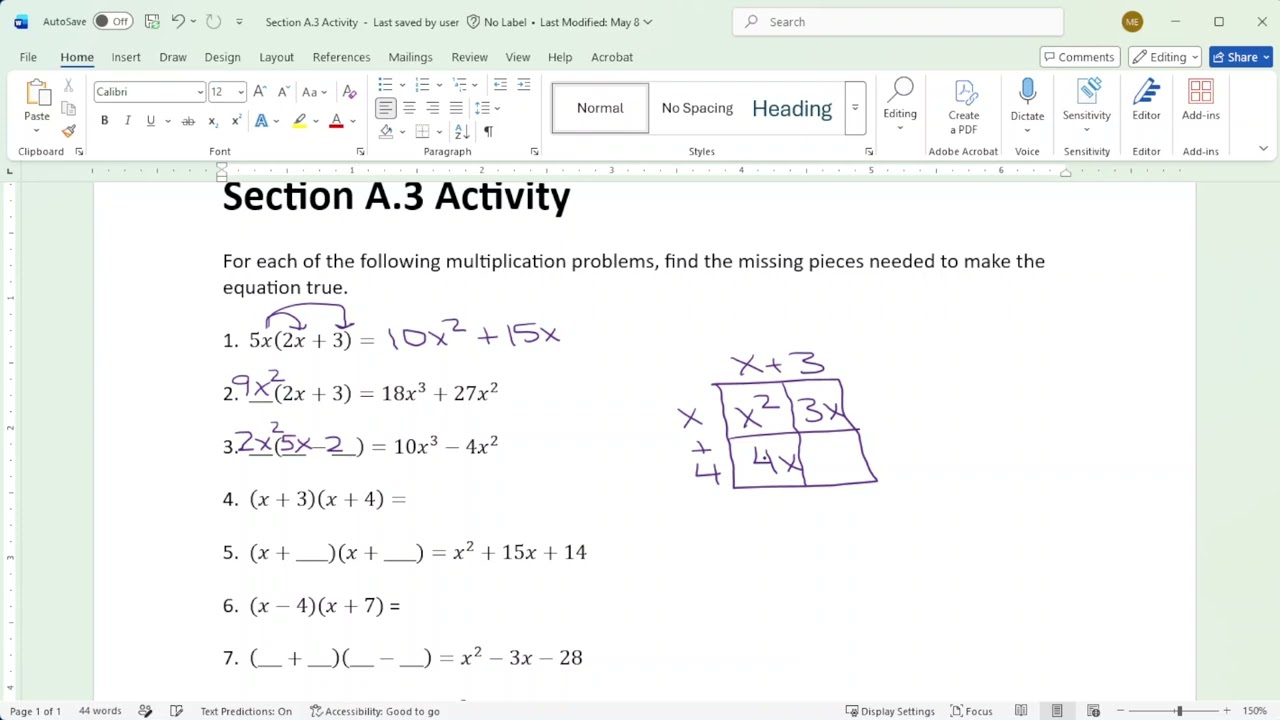
Task: Collapse the ribbon with the chevron
Action: 1263,149
